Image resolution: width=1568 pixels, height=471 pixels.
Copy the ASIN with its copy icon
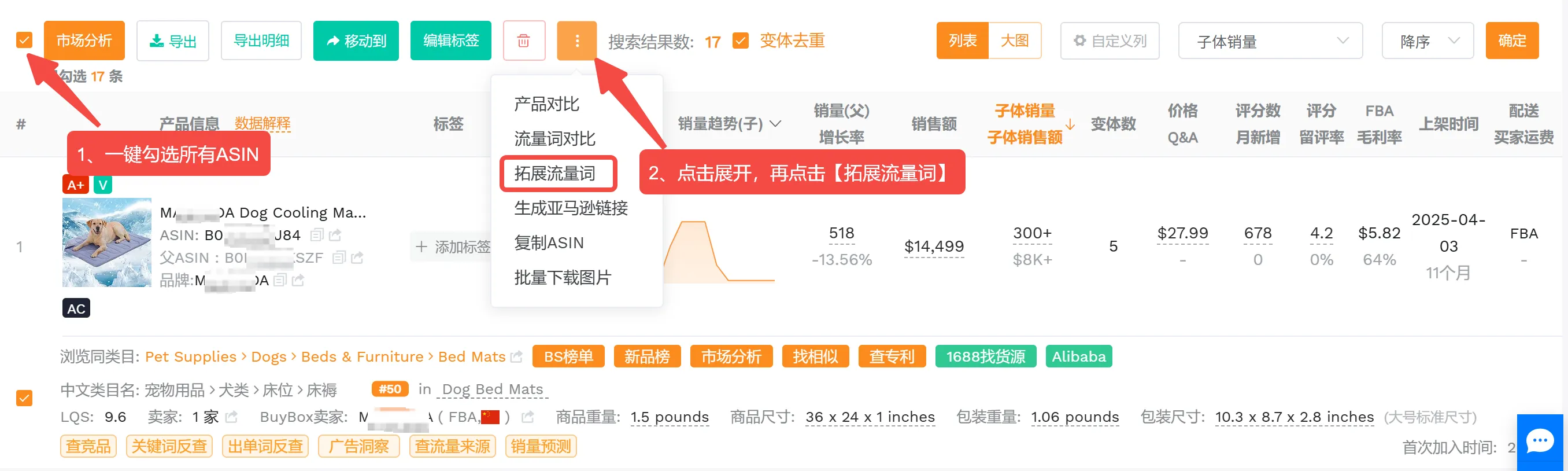coord(316,235)
